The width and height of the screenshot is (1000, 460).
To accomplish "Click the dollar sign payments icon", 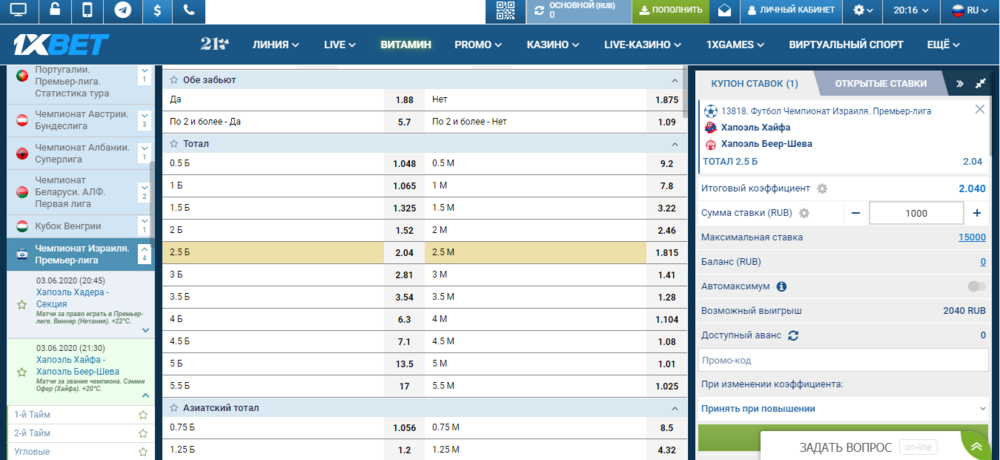I will pos(156,10).
